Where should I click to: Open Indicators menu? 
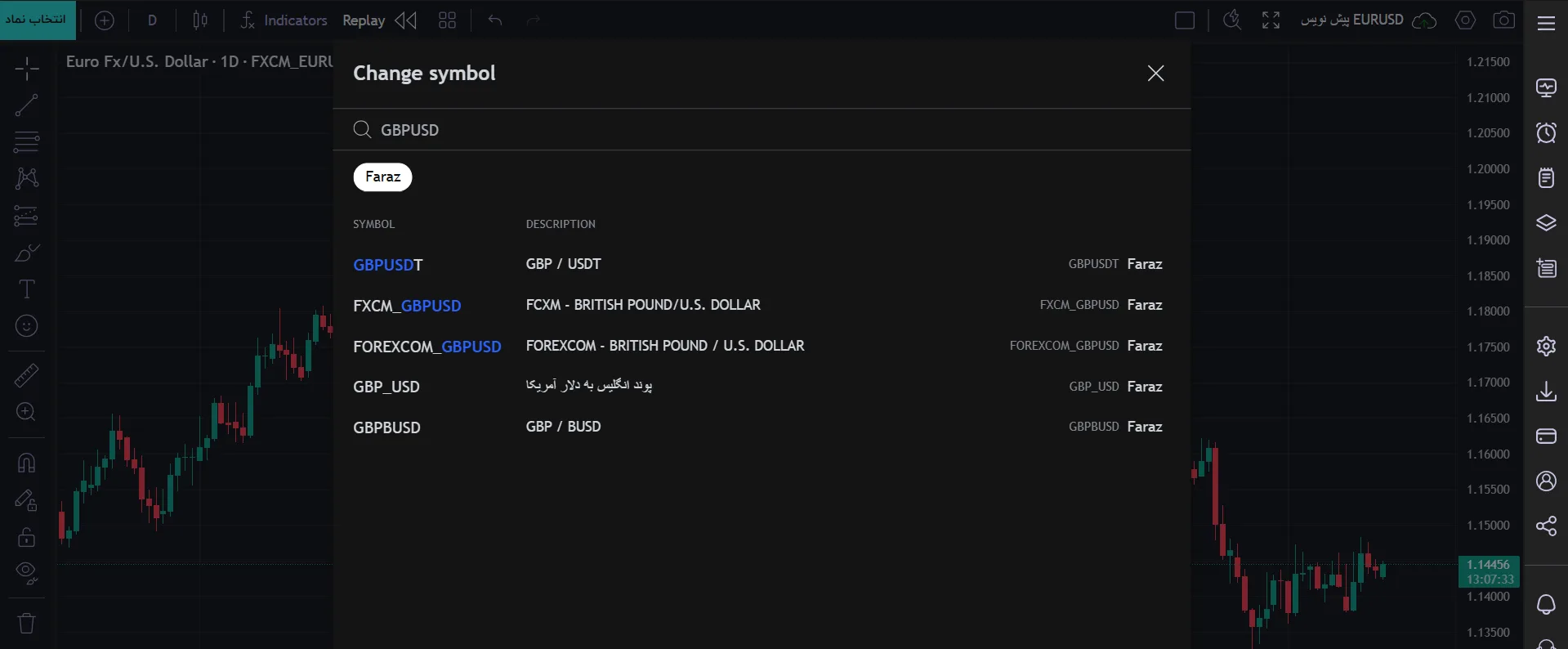284,20
